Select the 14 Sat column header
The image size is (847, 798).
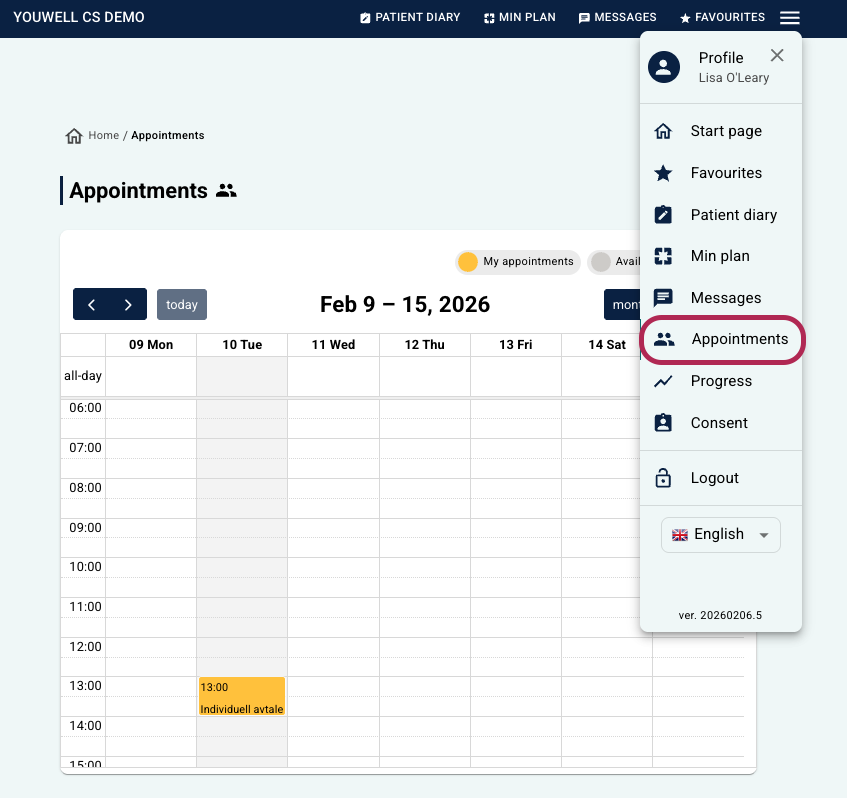[x=607, y=345]
